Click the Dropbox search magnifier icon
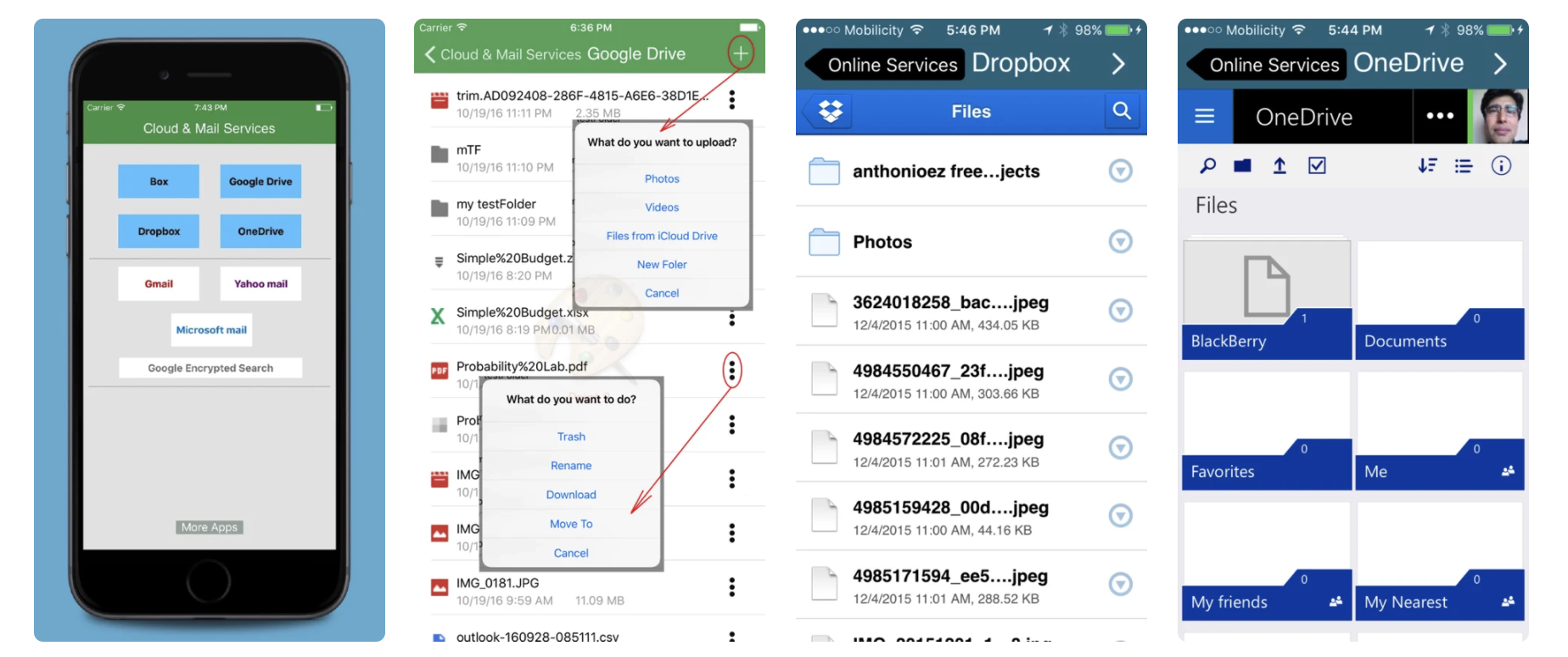Image resolution: width=1568 pixels, height=657 pixels. coord(1122,111)
